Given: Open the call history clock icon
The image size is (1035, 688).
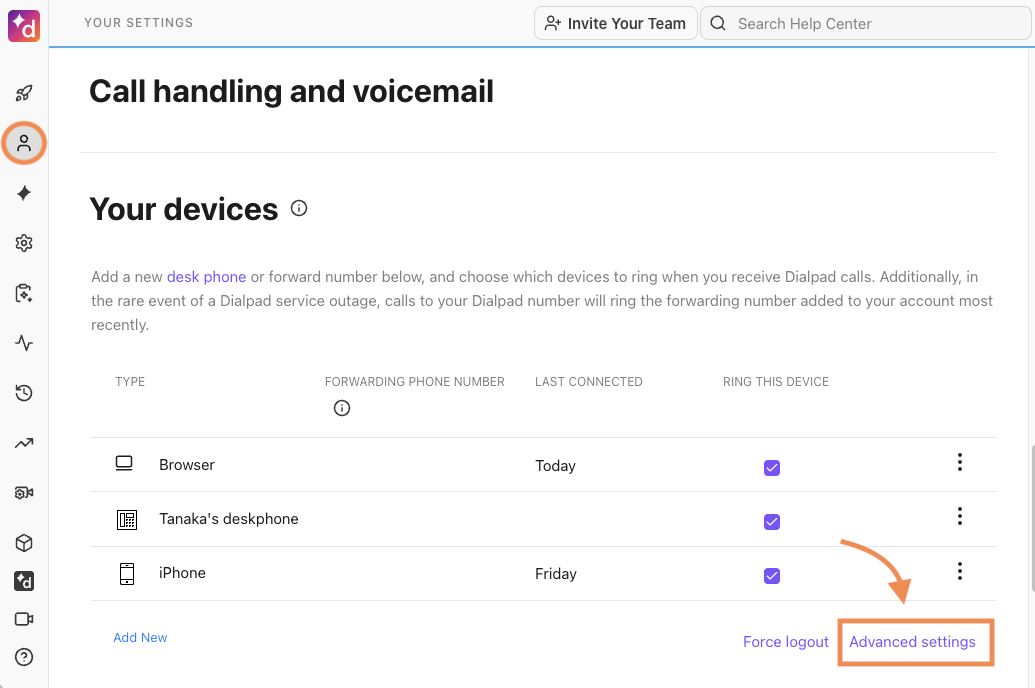Looking at the screenshot, I should [x=24, y=393].
